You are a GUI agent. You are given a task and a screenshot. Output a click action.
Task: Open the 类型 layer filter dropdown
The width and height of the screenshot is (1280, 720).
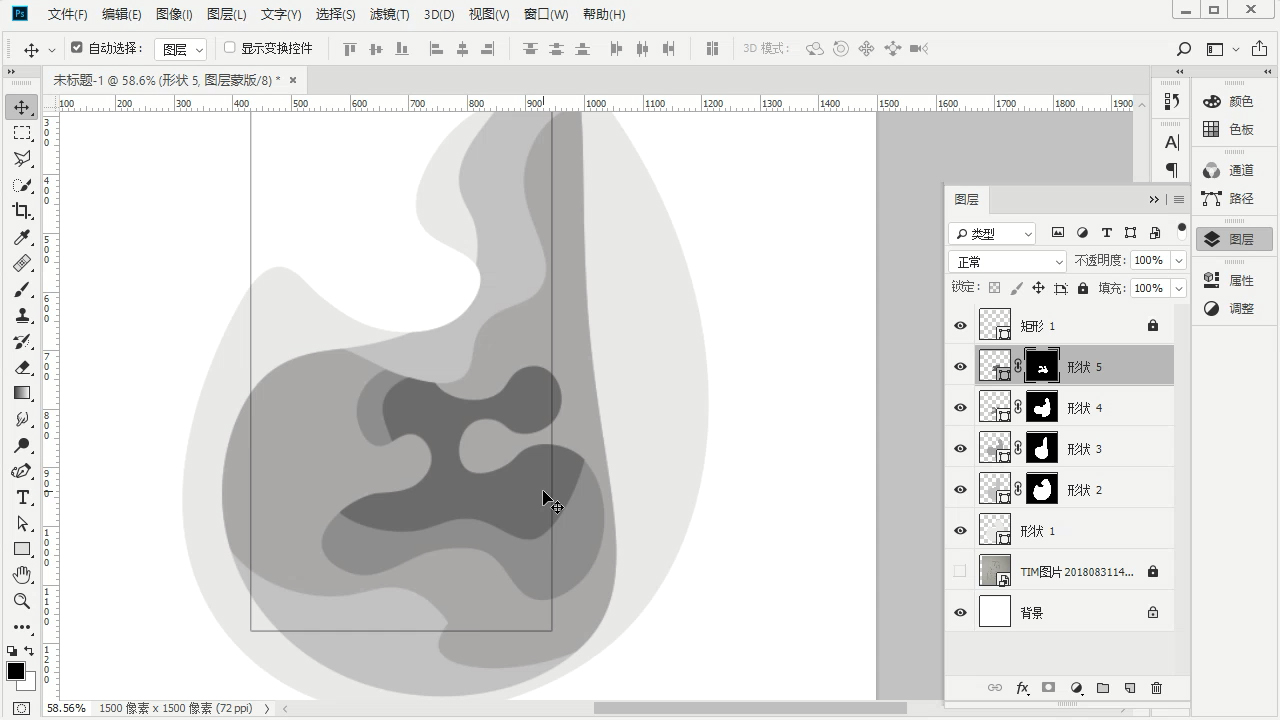pos(993,234)
